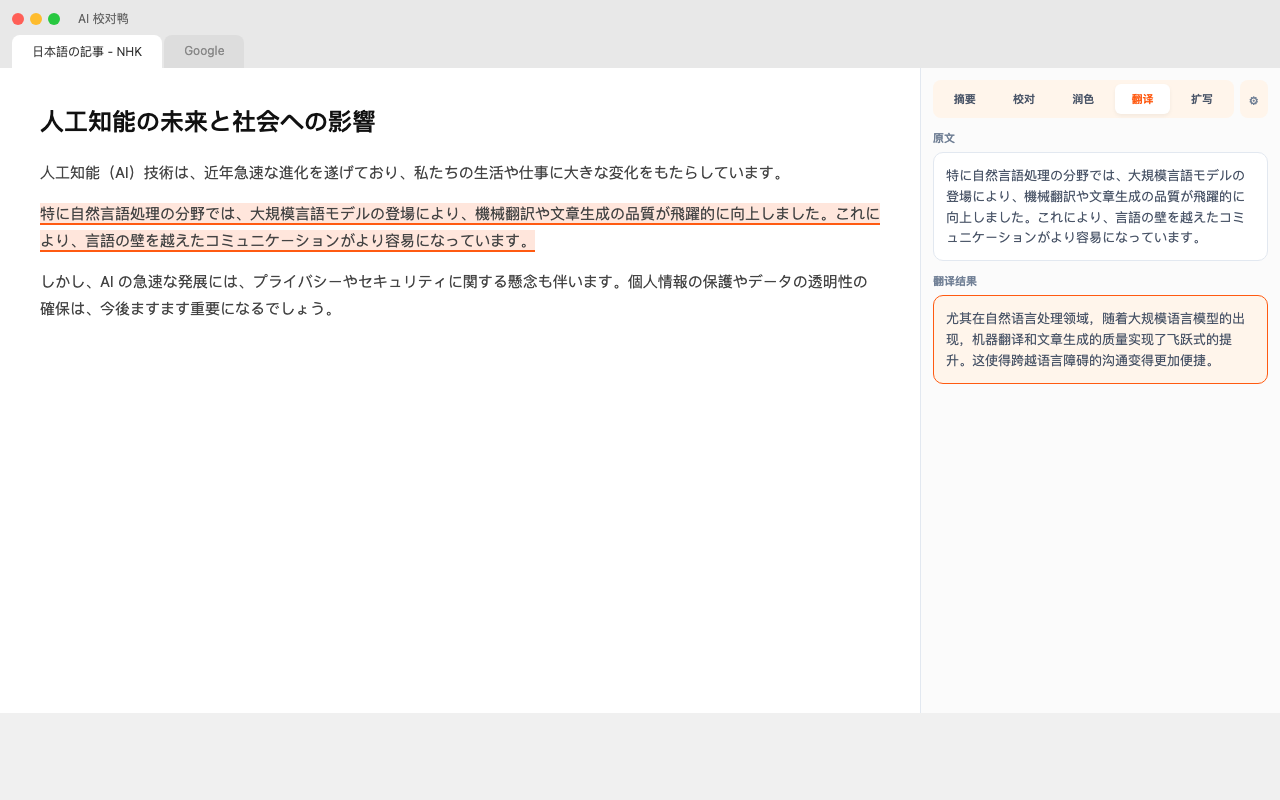The image size is (1280, 800).
Task: Open the settings gear icon
Action: coord(1253,99)
